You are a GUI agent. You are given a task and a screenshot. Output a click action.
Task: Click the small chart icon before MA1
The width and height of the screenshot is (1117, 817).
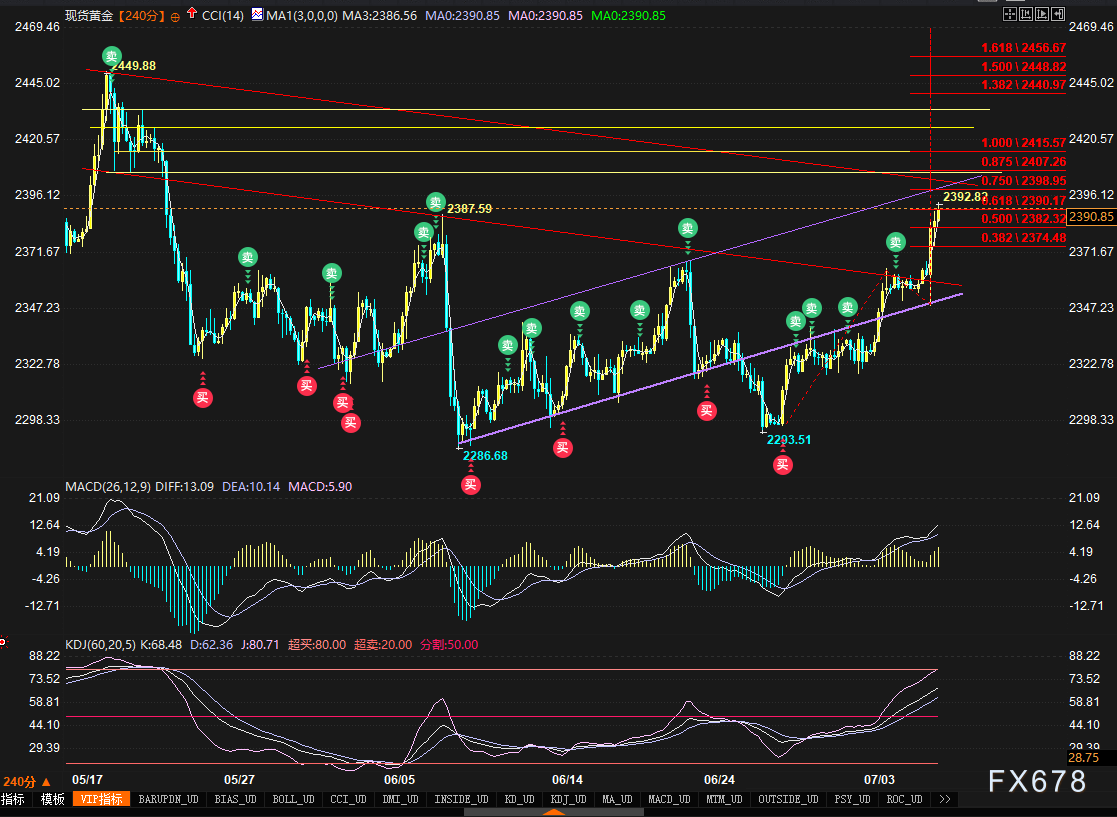point(258,16)
